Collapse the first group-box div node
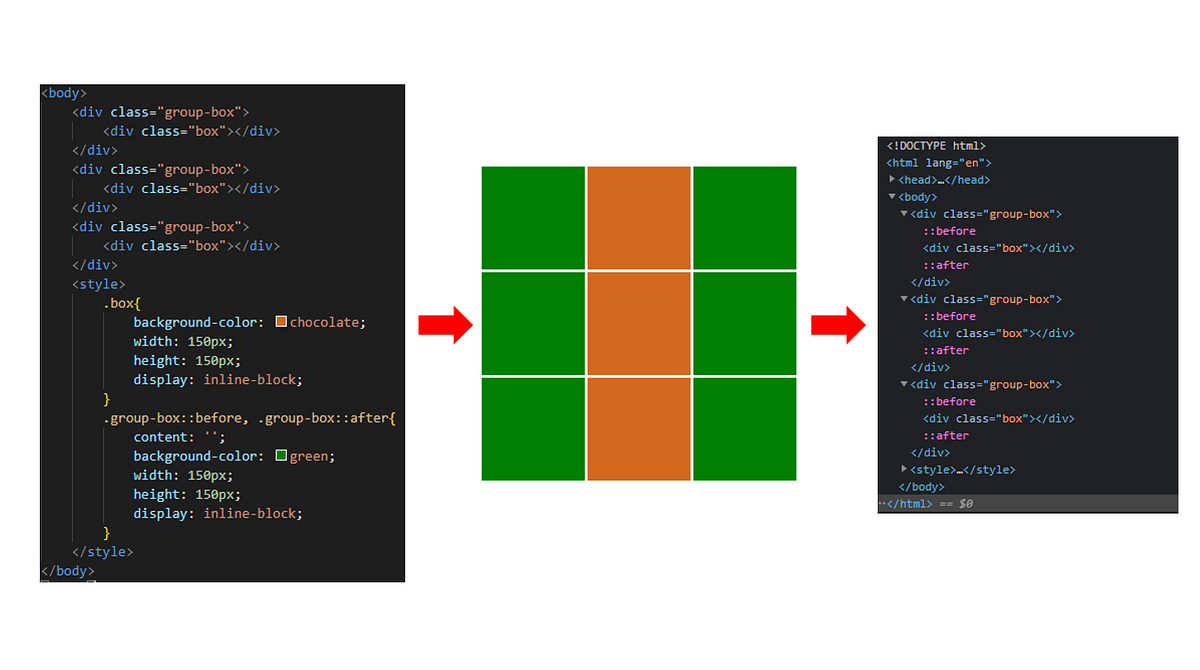 point(904,213)
